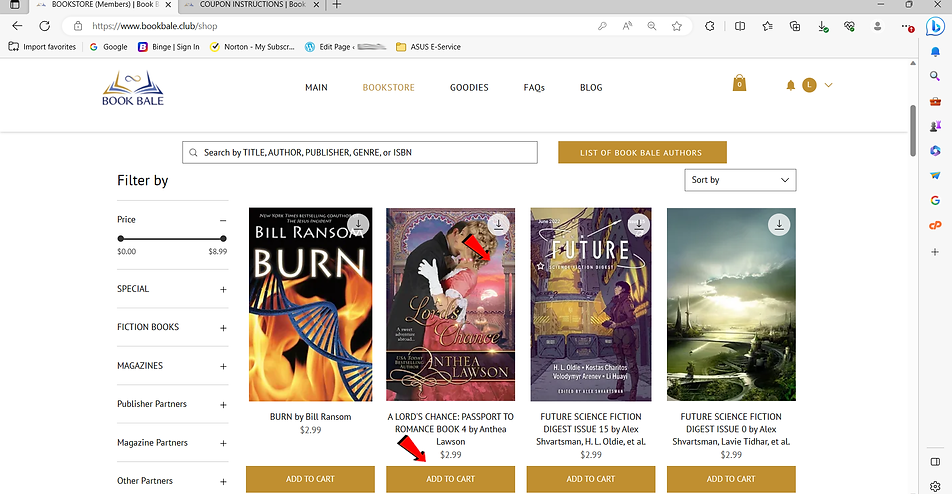
Task: Open the FAQs menu item
Action: pyautogui.click(x=534, y=87)
